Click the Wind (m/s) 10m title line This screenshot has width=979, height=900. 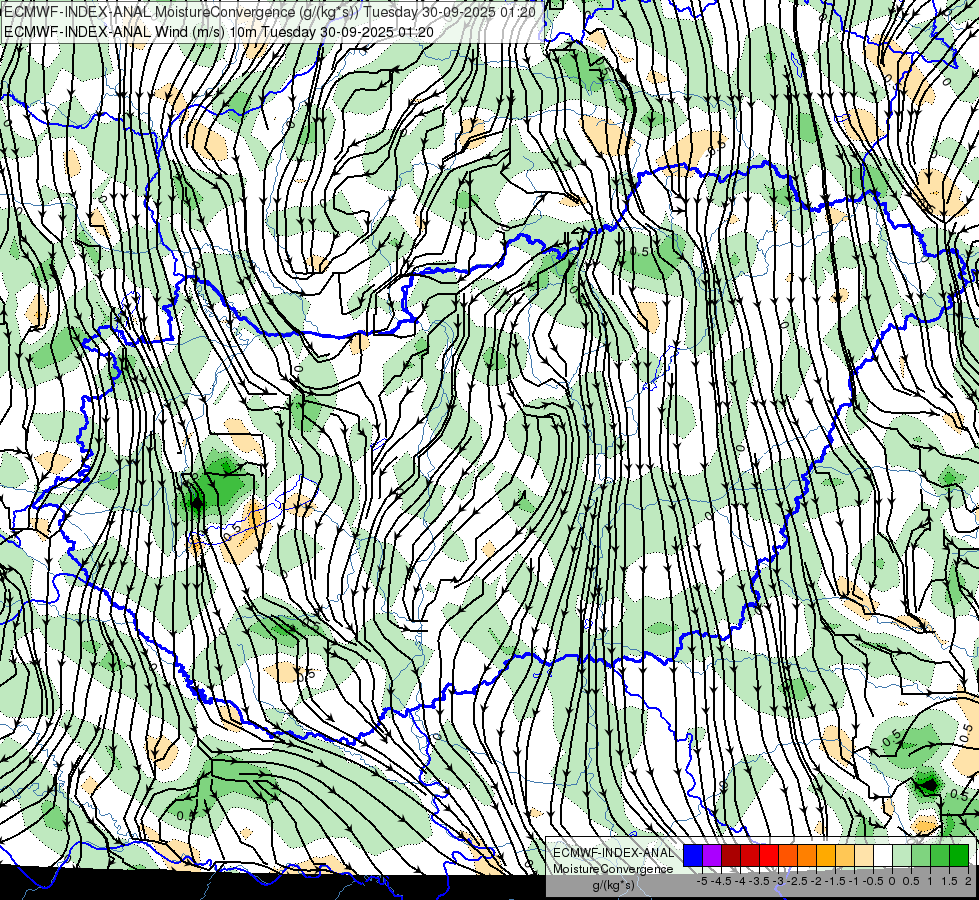[218, 32]
